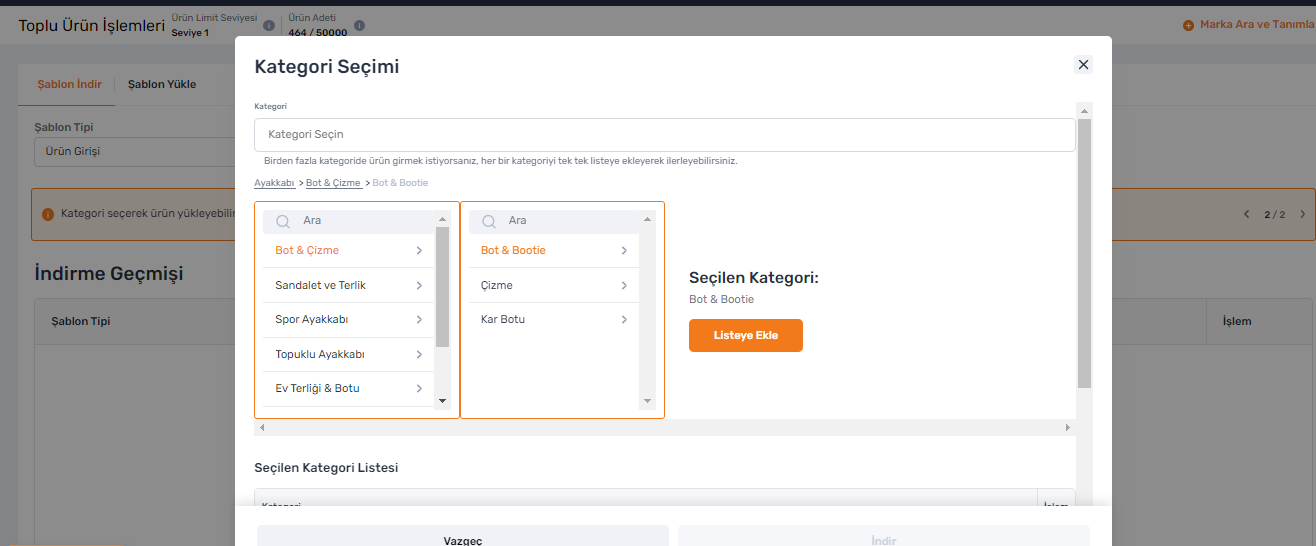The height and width of the screenshot is (546, 1316).
Task: Click horizontal scrollbar right arrow
Action: click(1068, 428)
